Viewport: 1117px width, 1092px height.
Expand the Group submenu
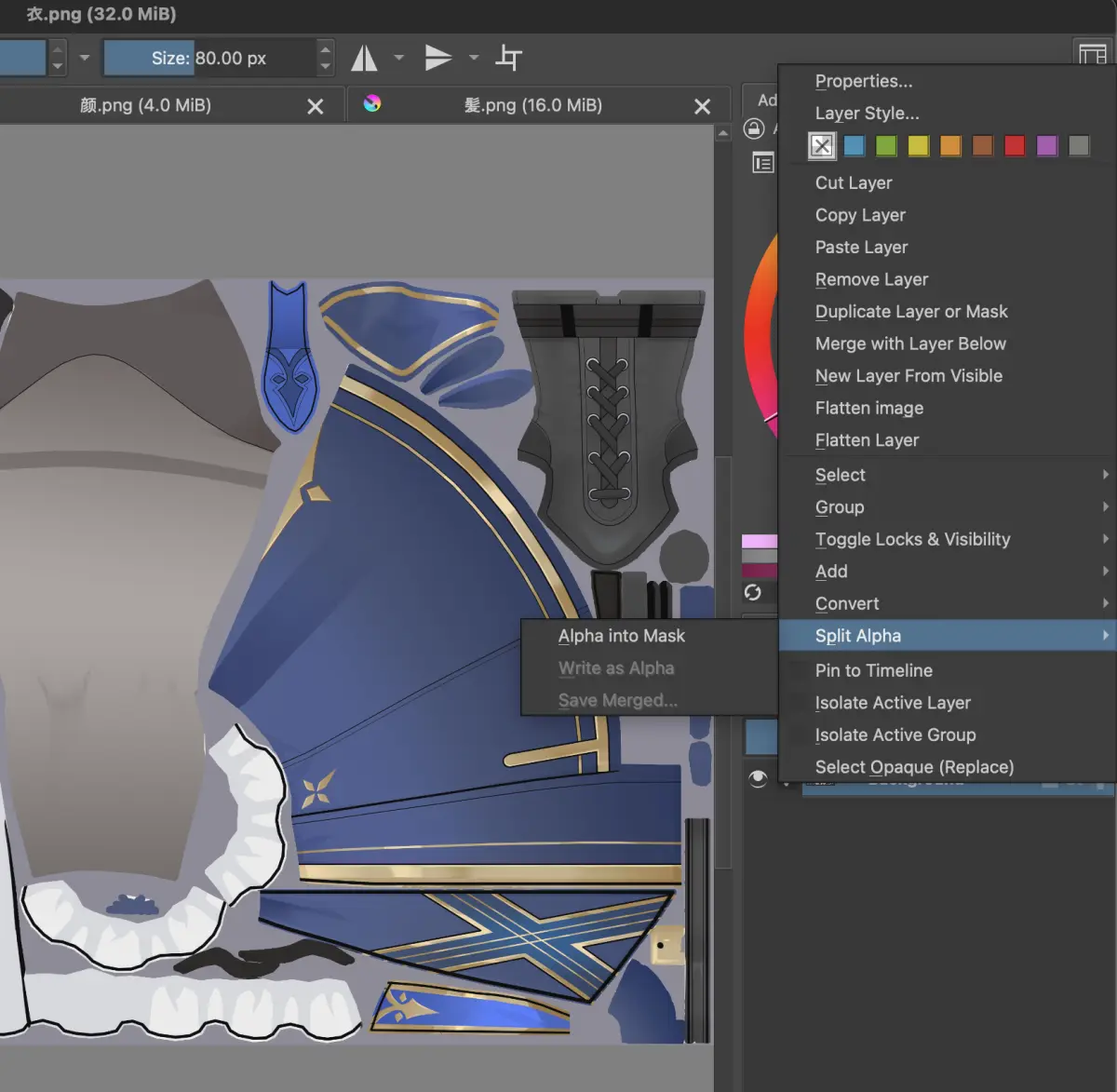point(947,507)
